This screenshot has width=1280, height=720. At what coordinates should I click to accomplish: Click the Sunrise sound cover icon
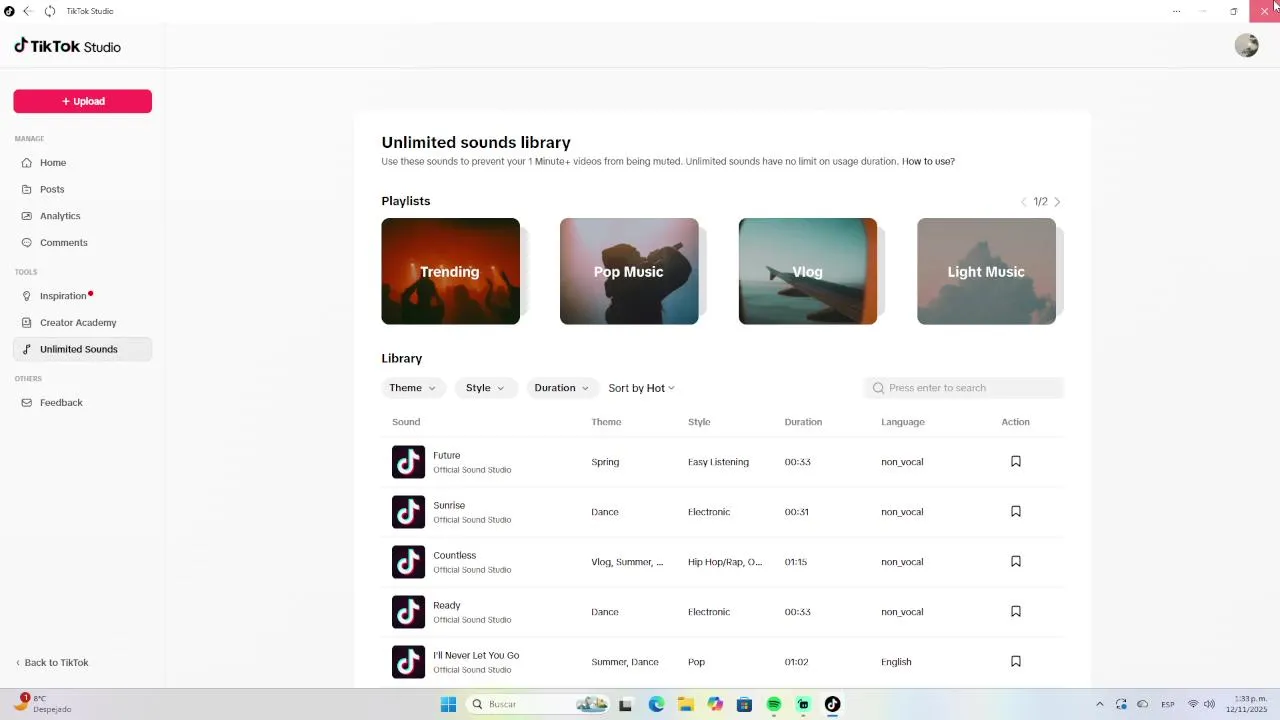click(408, 512)
